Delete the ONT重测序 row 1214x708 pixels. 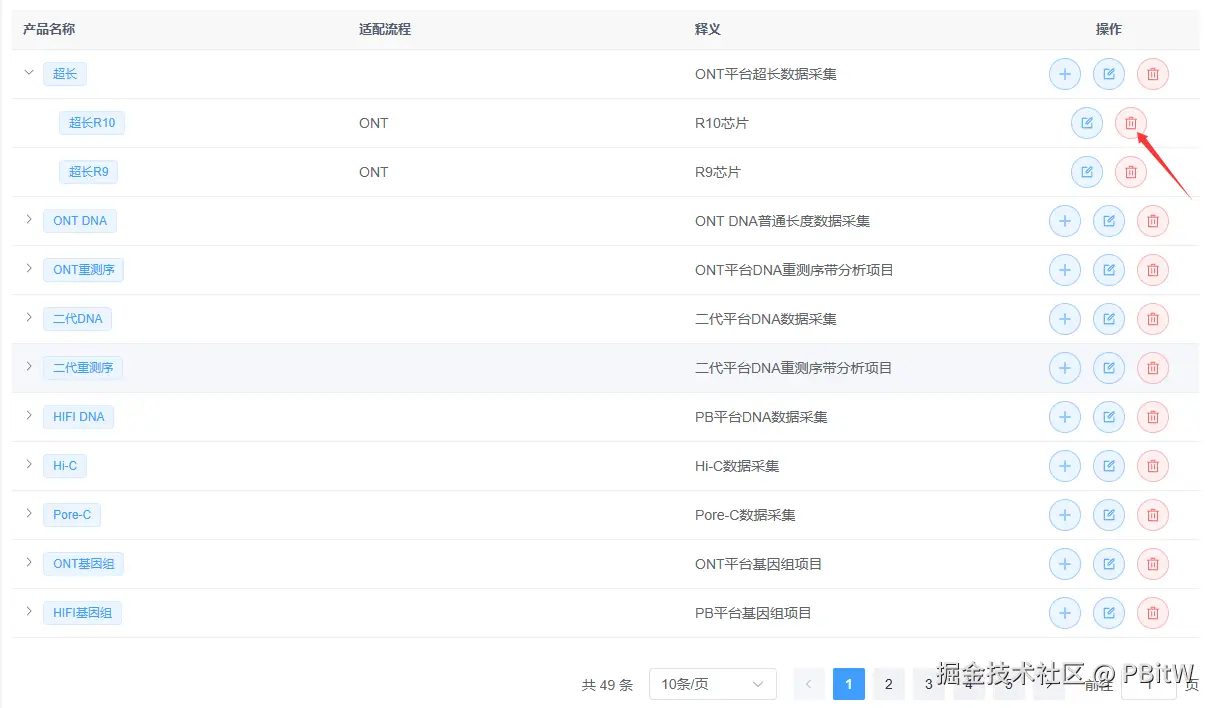[x=1153, y=270]
